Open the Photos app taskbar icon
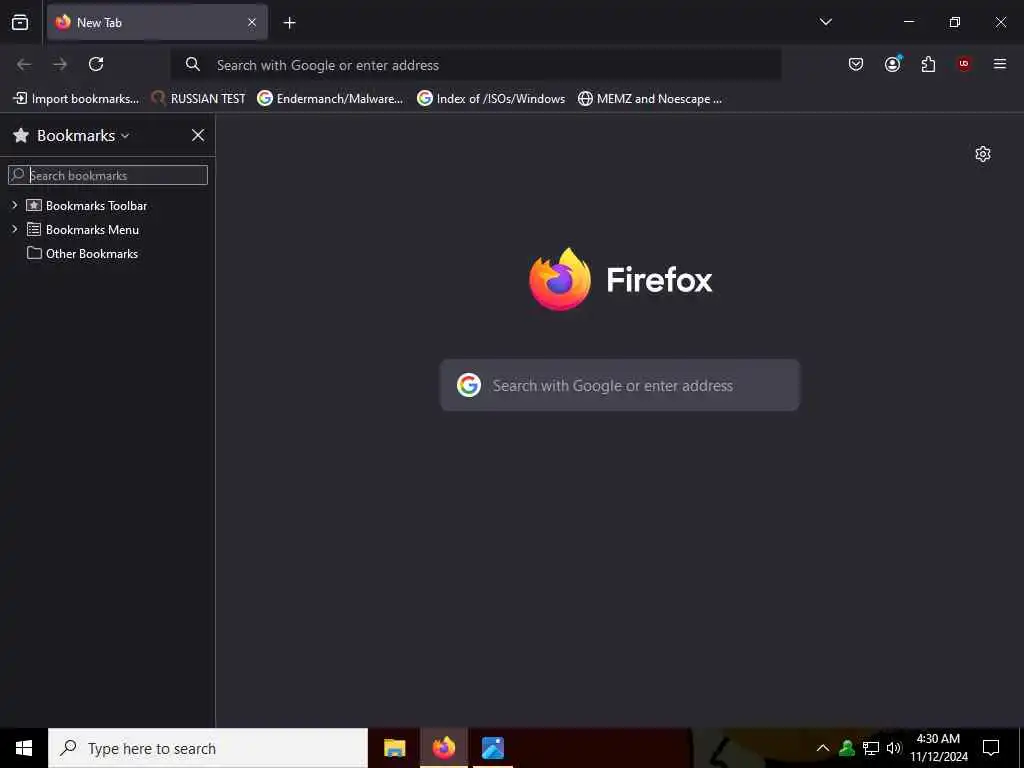 (492, 748)
